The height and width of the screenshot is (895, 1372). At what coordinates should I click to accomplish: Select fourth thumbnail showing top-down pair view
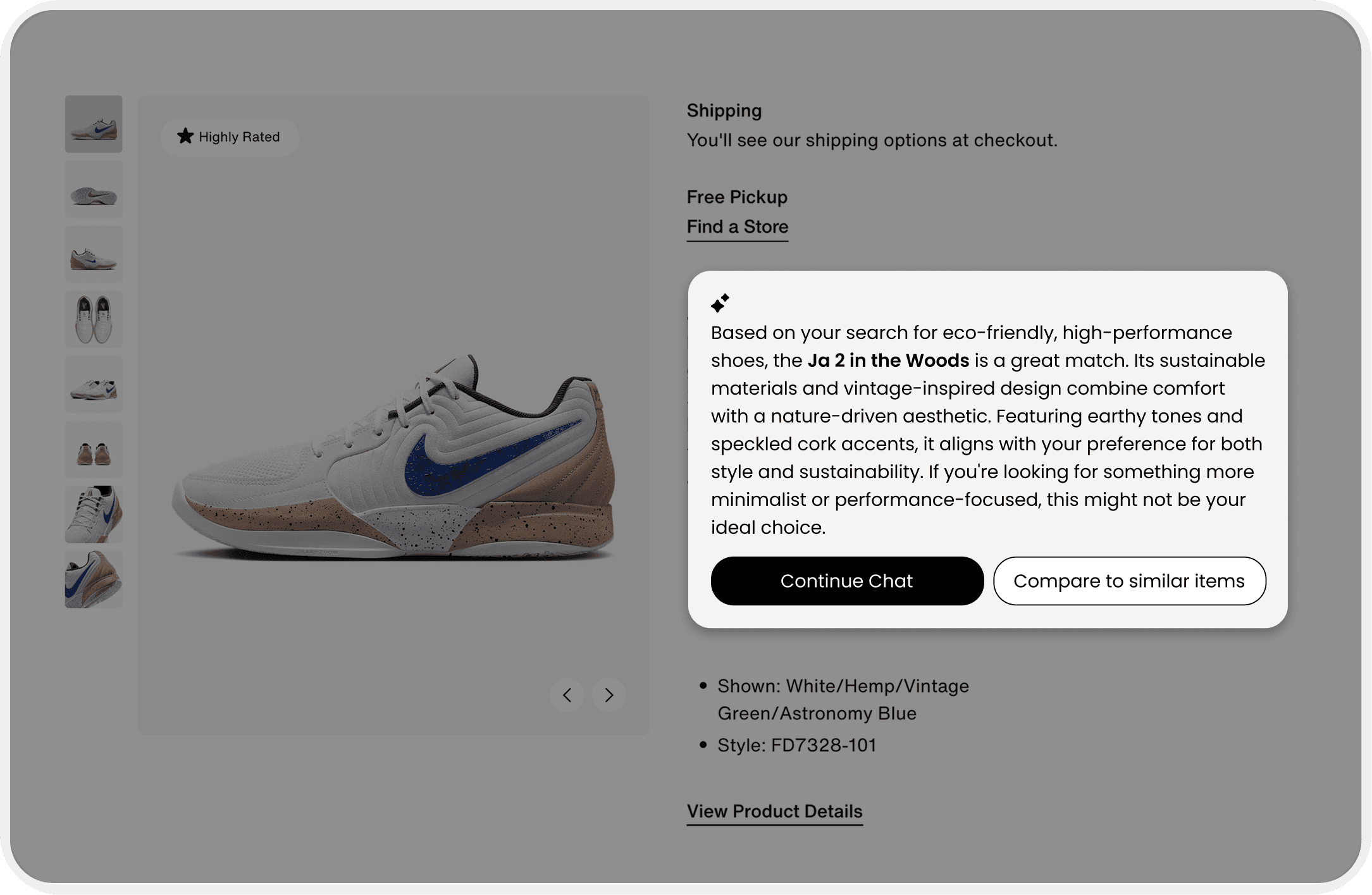(x=94, y=319)
